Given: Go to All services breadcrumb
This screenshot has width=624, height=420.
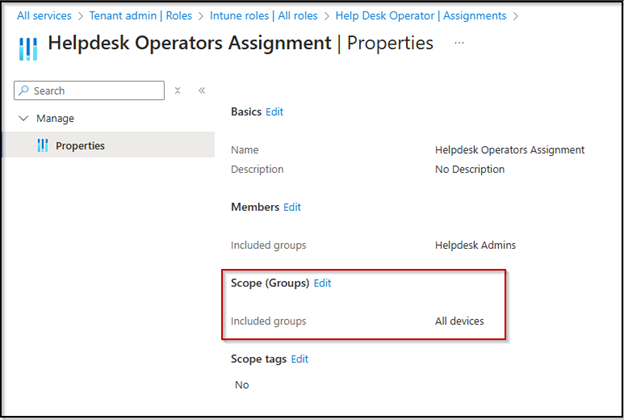Looking at the screenshot, I should point(44,16).
